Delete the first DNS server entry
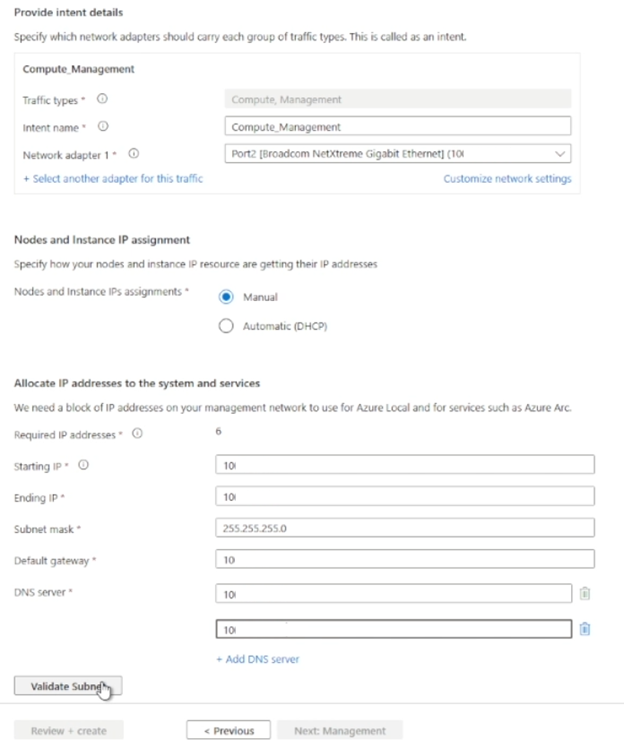624x748 pixels. (x=585, y=593)
